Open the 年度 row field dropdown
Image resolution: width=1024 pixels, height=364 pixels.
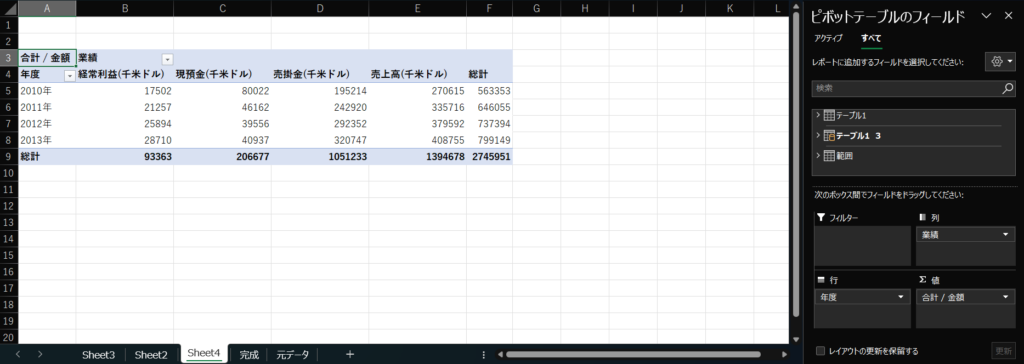(x=901, y=297)
